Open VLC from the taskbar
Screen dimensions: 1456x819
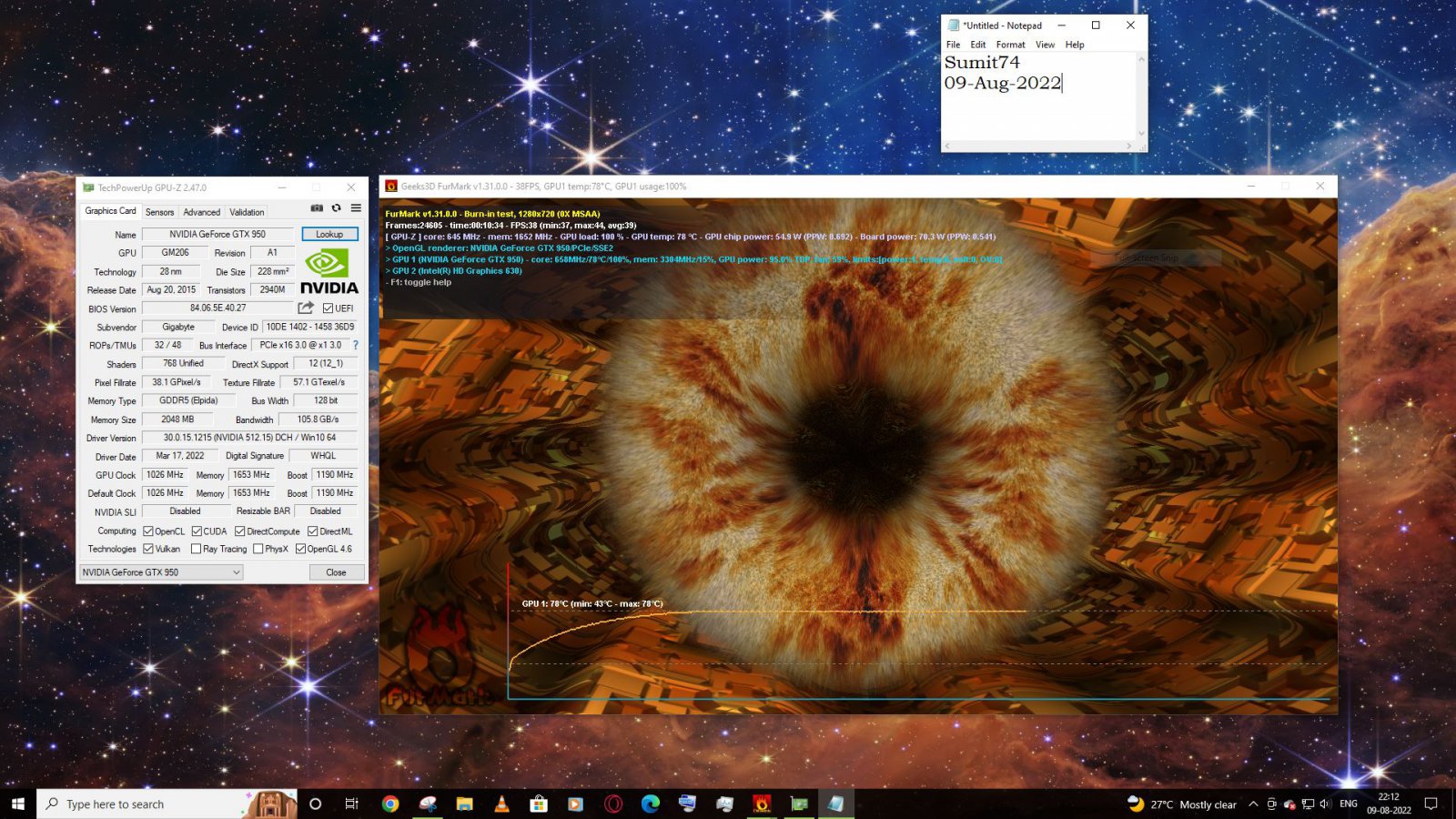point(501,804)
